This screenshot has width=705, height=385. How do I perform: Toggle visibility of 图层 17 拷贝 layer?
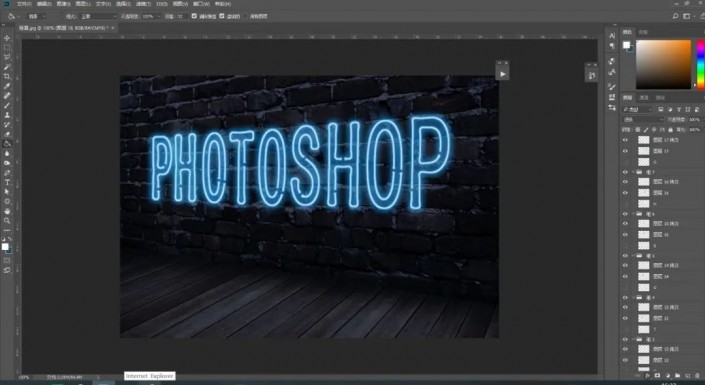[x=625, y=140]
